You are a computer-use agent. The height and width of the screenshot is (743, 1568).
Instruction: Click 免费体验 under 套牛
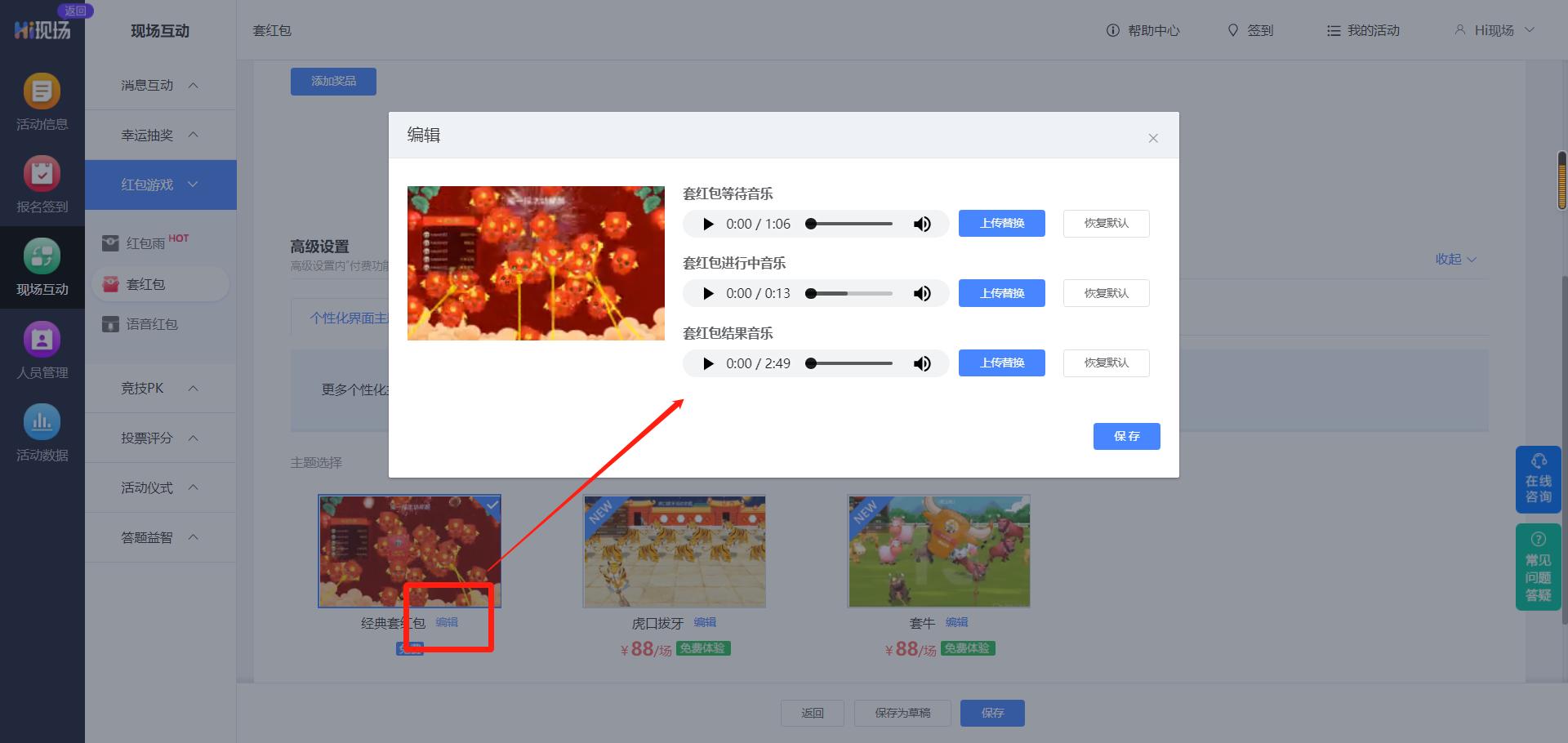968,648
